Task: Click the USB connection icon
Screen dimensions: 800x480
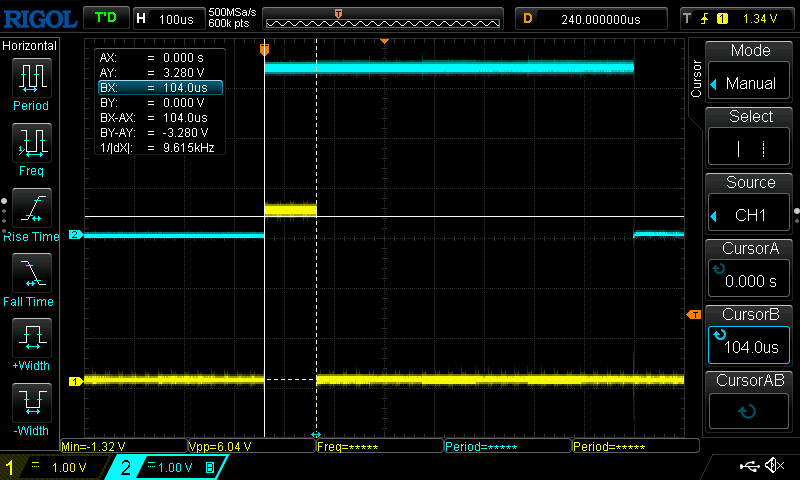Action: tap(748, 466)
